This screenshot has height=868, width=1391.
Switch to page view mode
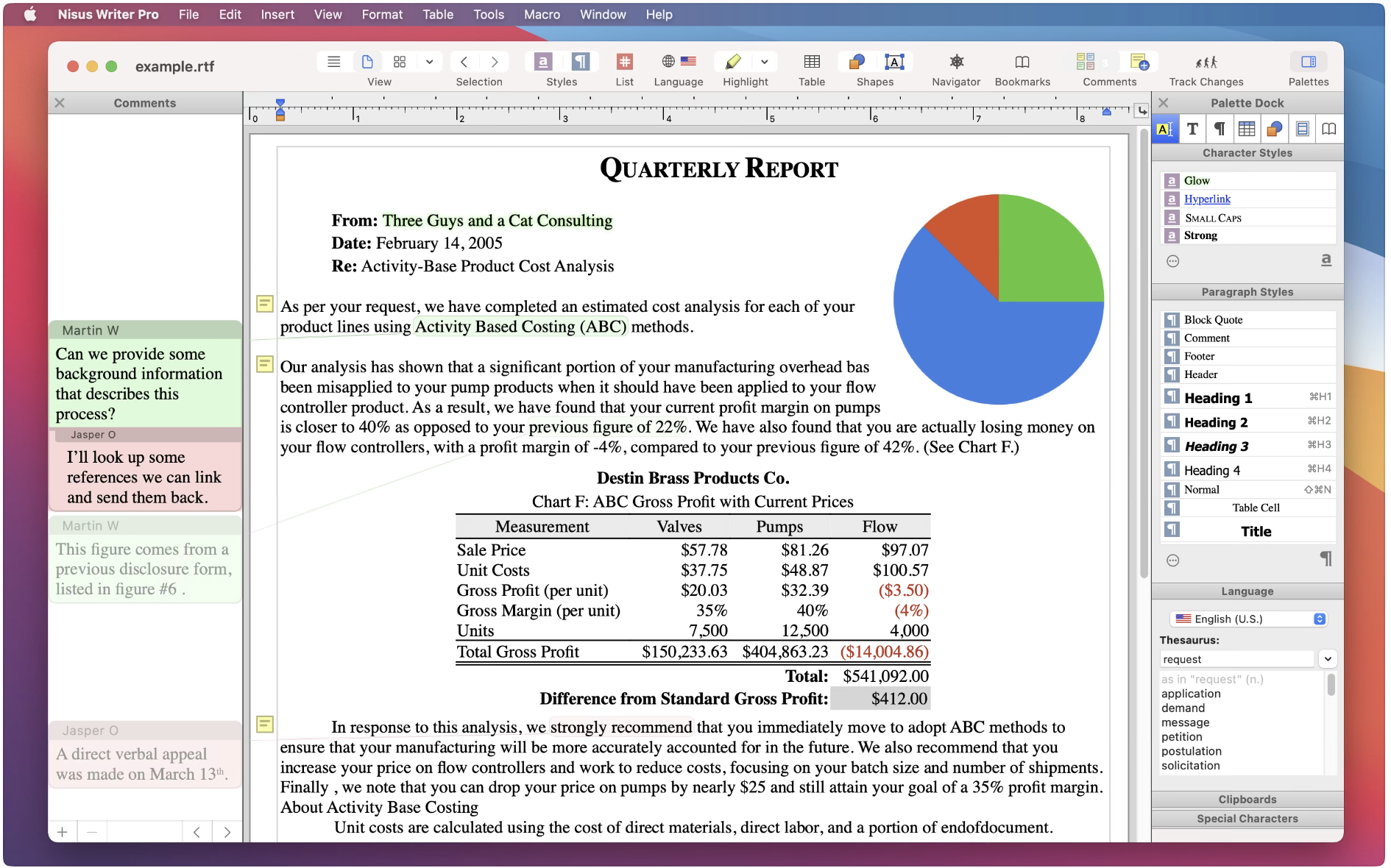click(367, 63)
